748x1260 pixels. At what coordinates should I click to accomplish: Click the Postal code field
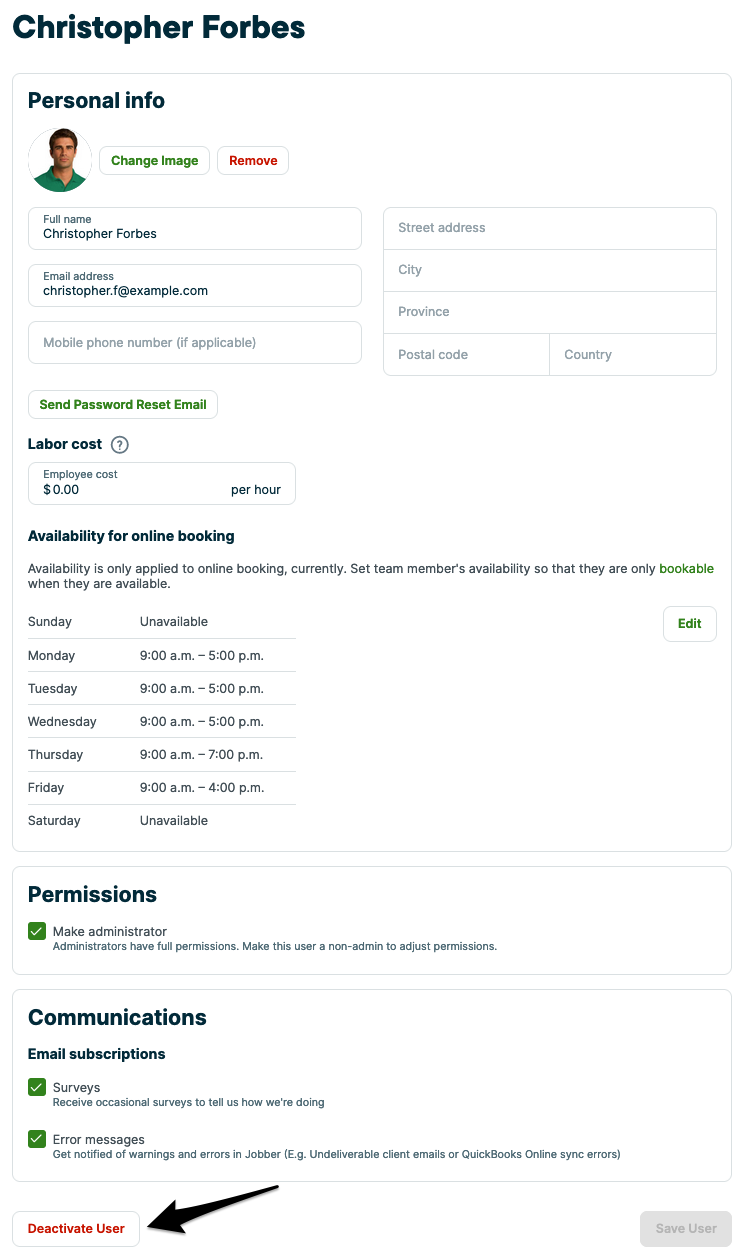click(x=466, y=355)
